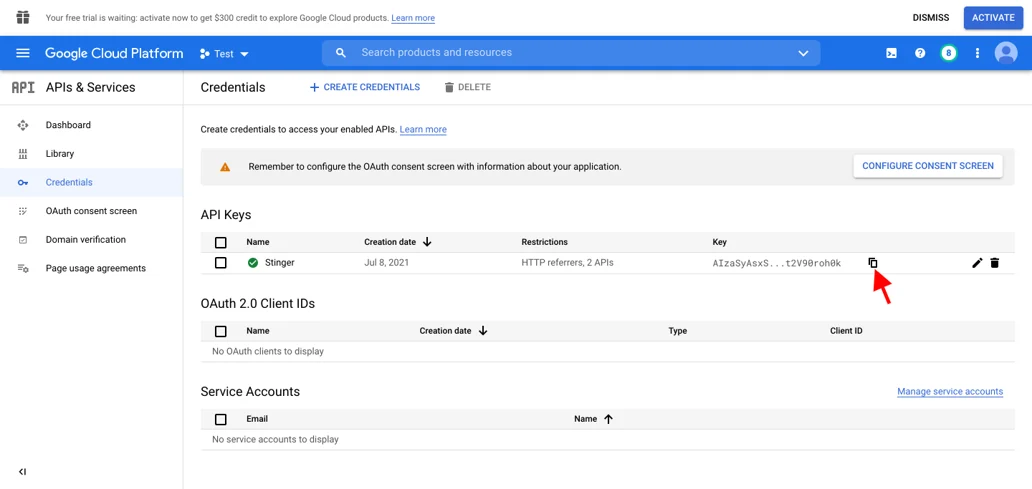Open notifications badge showing 8
Viewport: 1032px width, 489px height.
948,53
